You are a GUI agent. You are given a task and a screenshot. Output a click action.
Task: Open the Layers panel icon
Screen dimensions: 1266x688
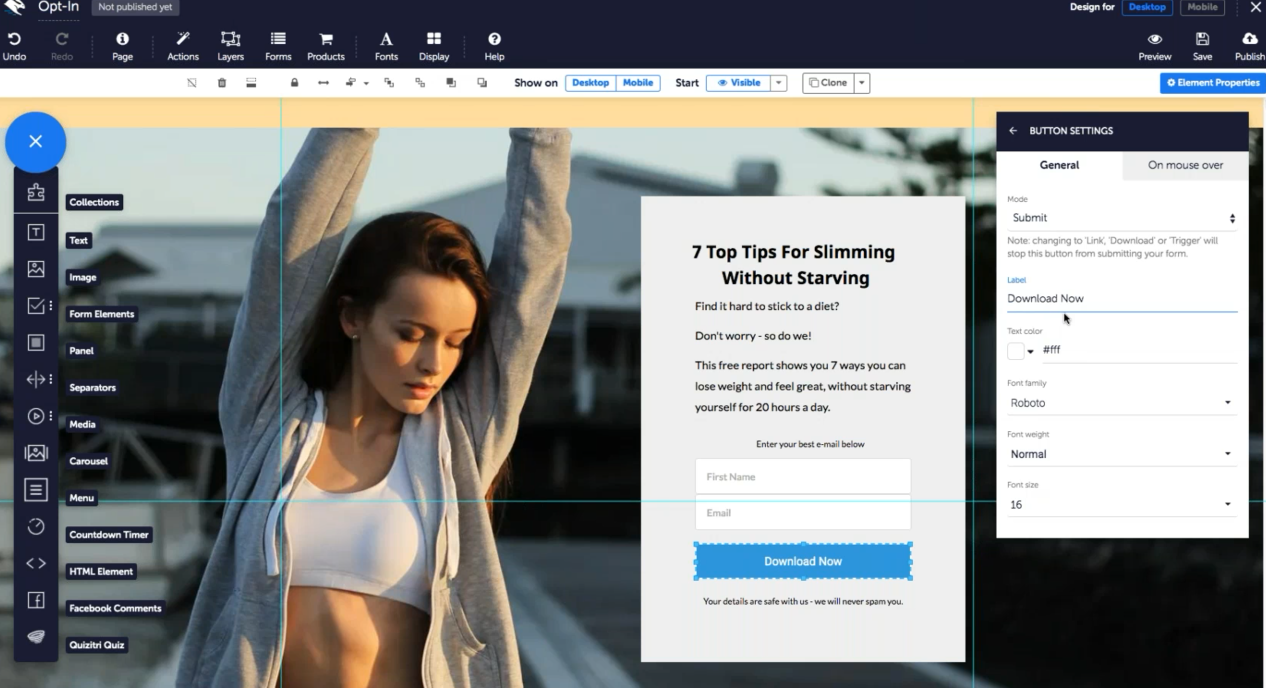click(230, 40)
